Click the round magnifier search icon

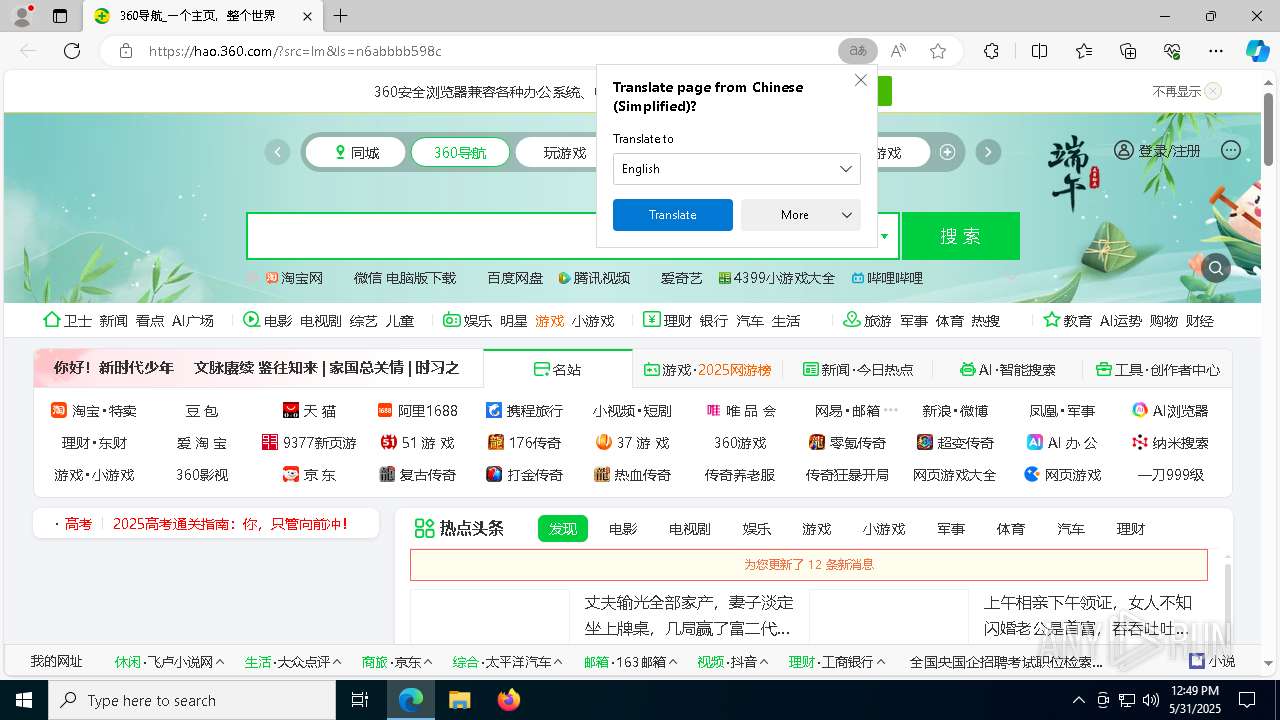click(1216, 268)
